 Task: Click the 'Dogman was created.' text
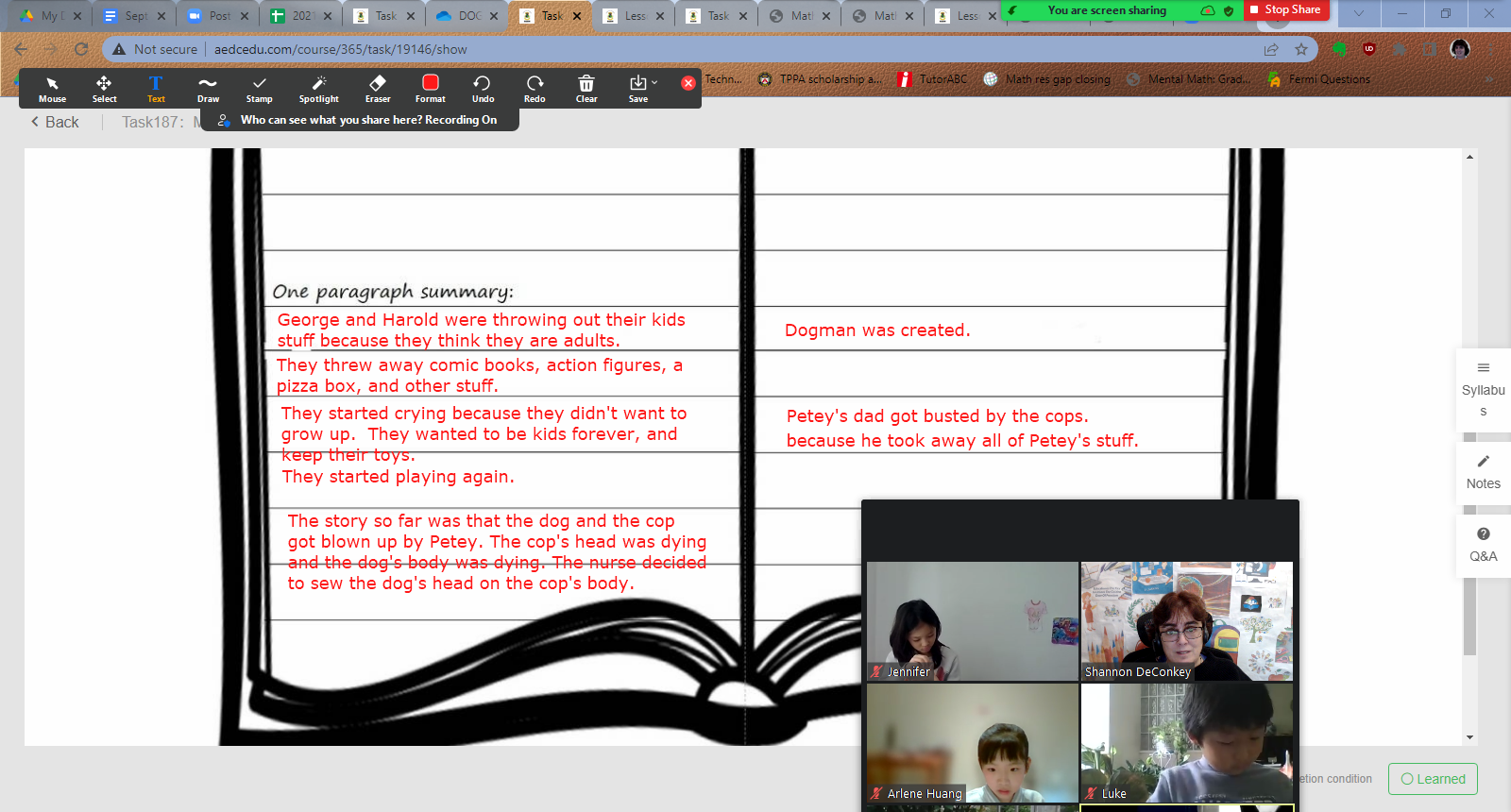(877, 330)
